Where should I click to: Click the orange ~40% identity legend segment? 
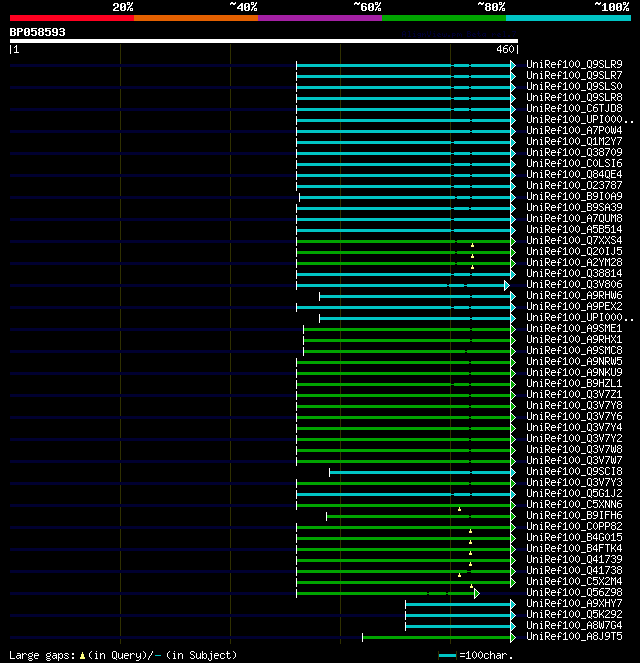(x=196, y=18)
